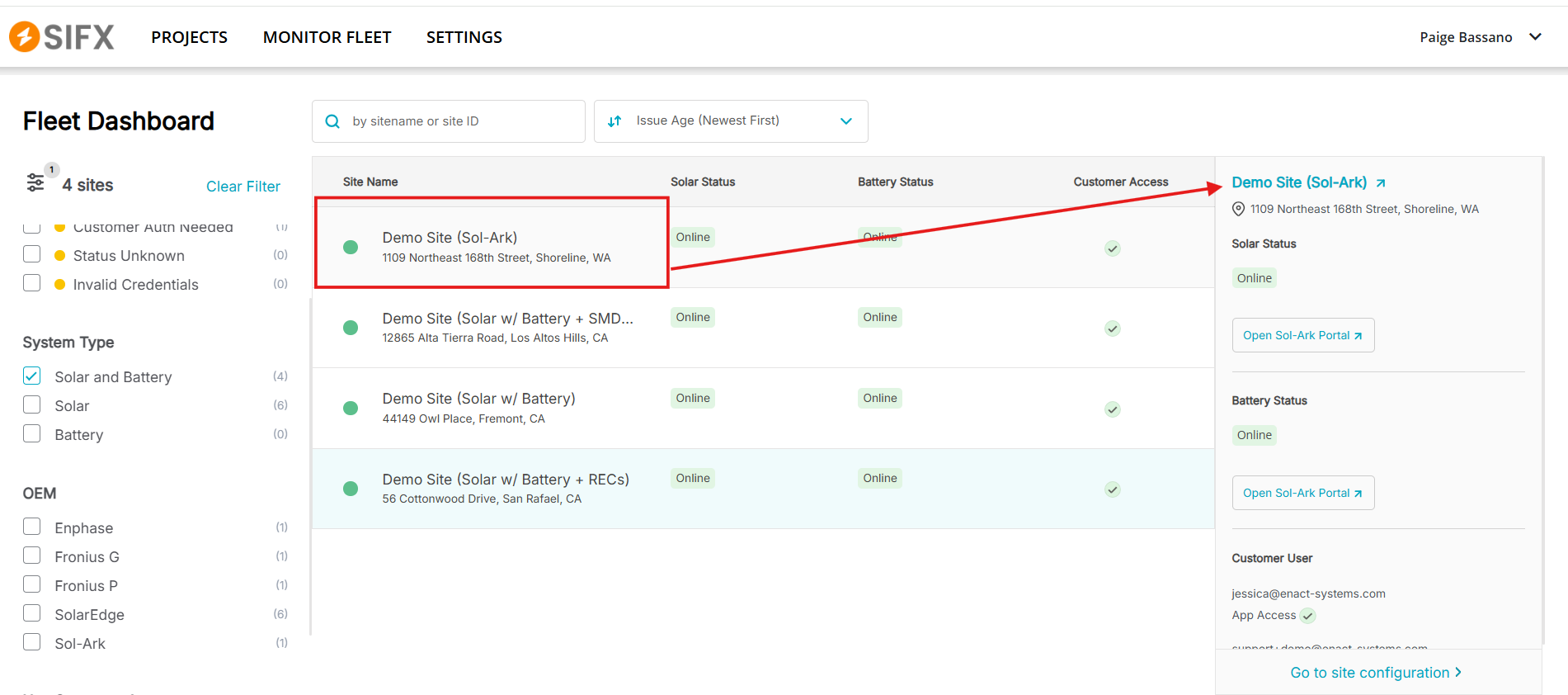Click the SIFX logo icon

(25, 37)
